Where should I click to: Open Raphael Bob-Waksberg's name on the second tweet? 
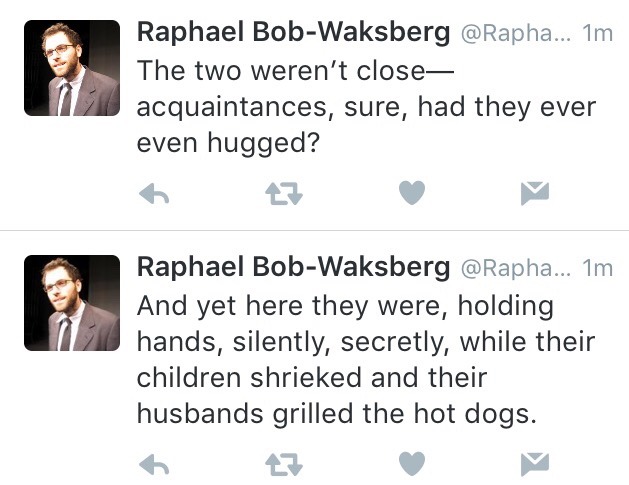[x=292, y=267]
